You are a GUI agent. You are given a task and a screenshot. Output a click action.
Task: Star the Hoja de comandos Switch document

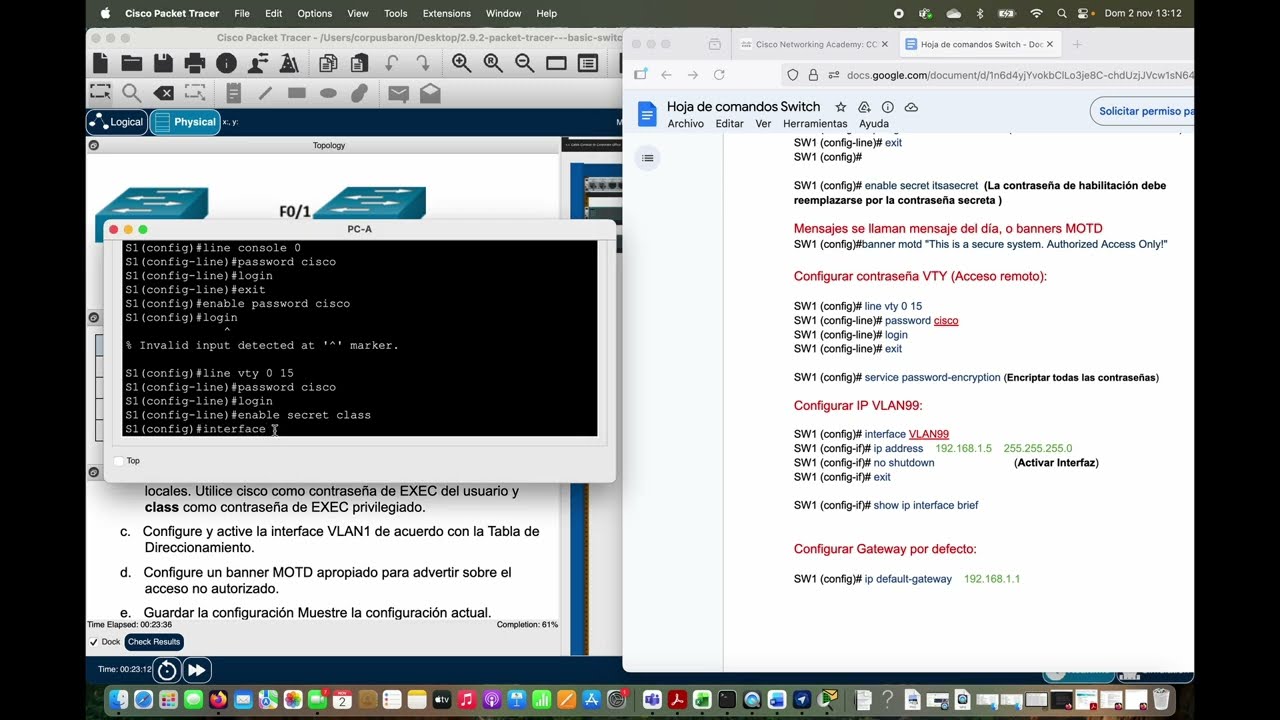(840, 107)
